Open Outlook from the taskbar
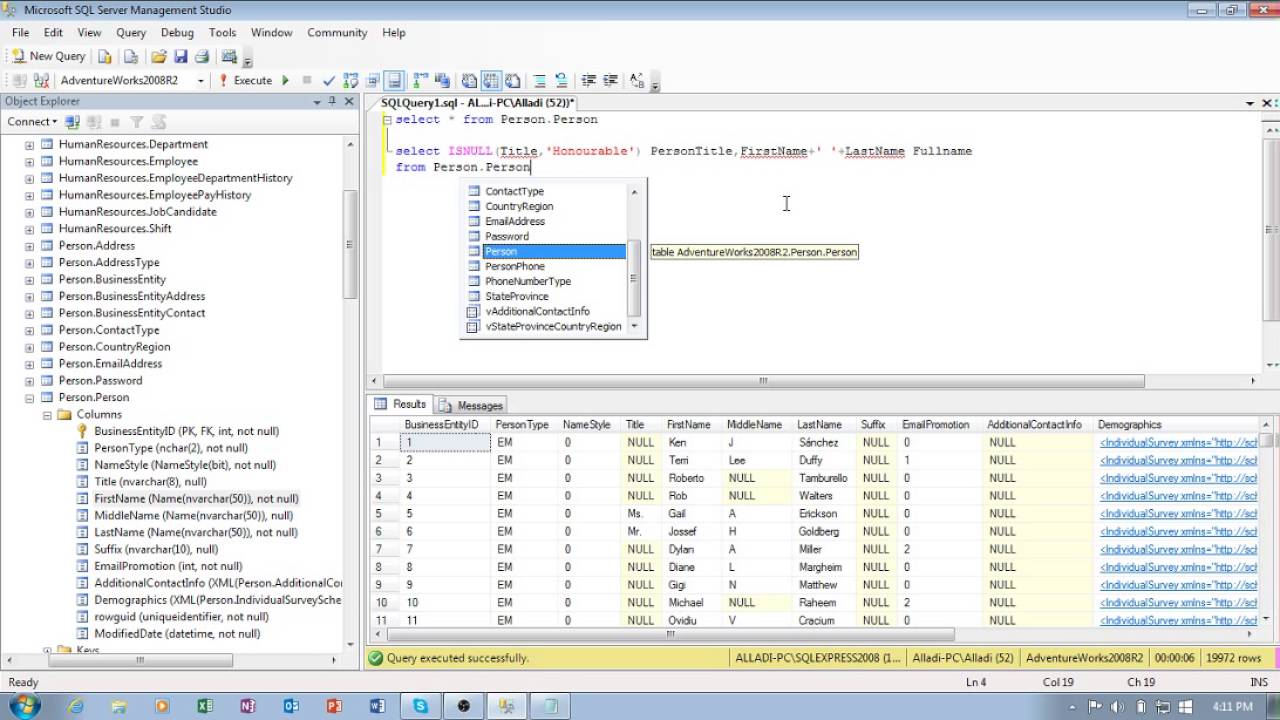 (291, 706)
